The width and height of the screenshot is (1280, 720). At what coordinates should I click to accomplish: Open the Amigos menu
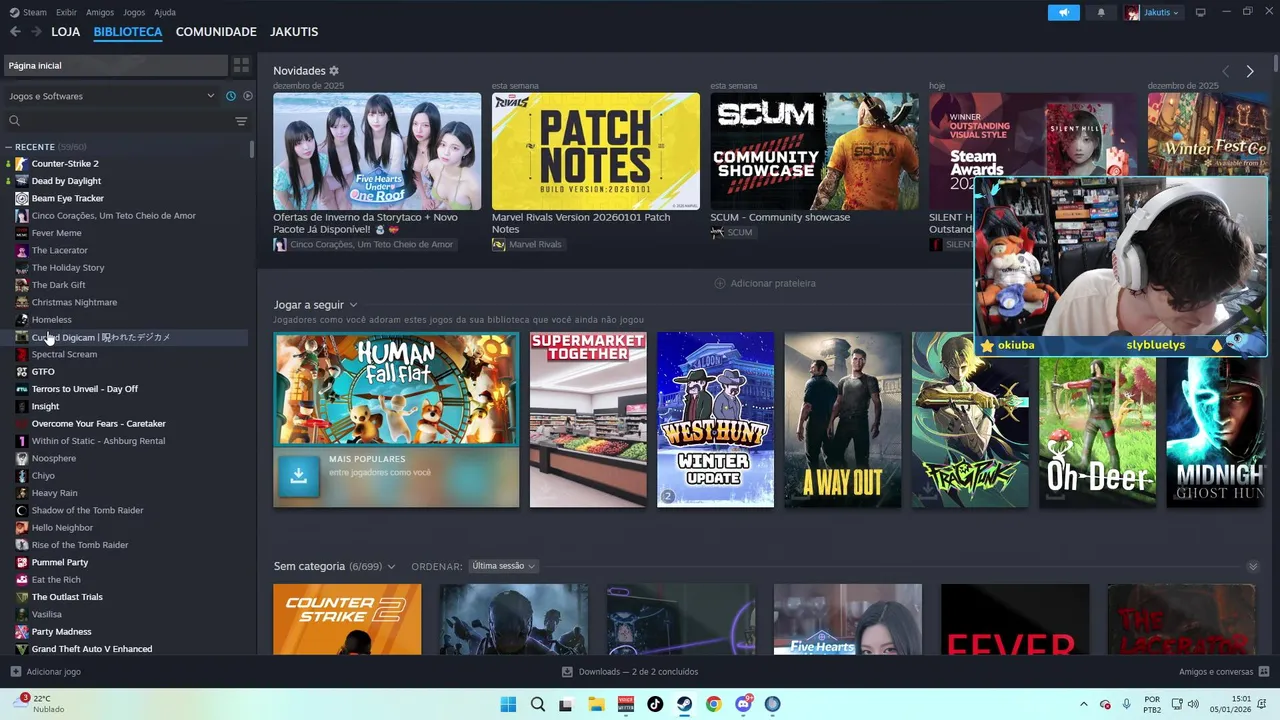point(100,12)
